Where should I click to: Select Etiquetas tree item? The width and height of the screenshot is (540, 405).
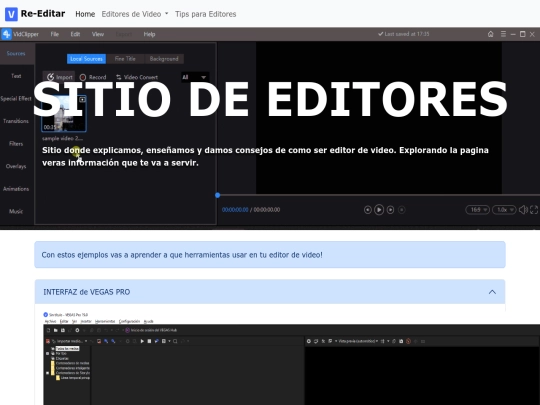tap(62, 359)
